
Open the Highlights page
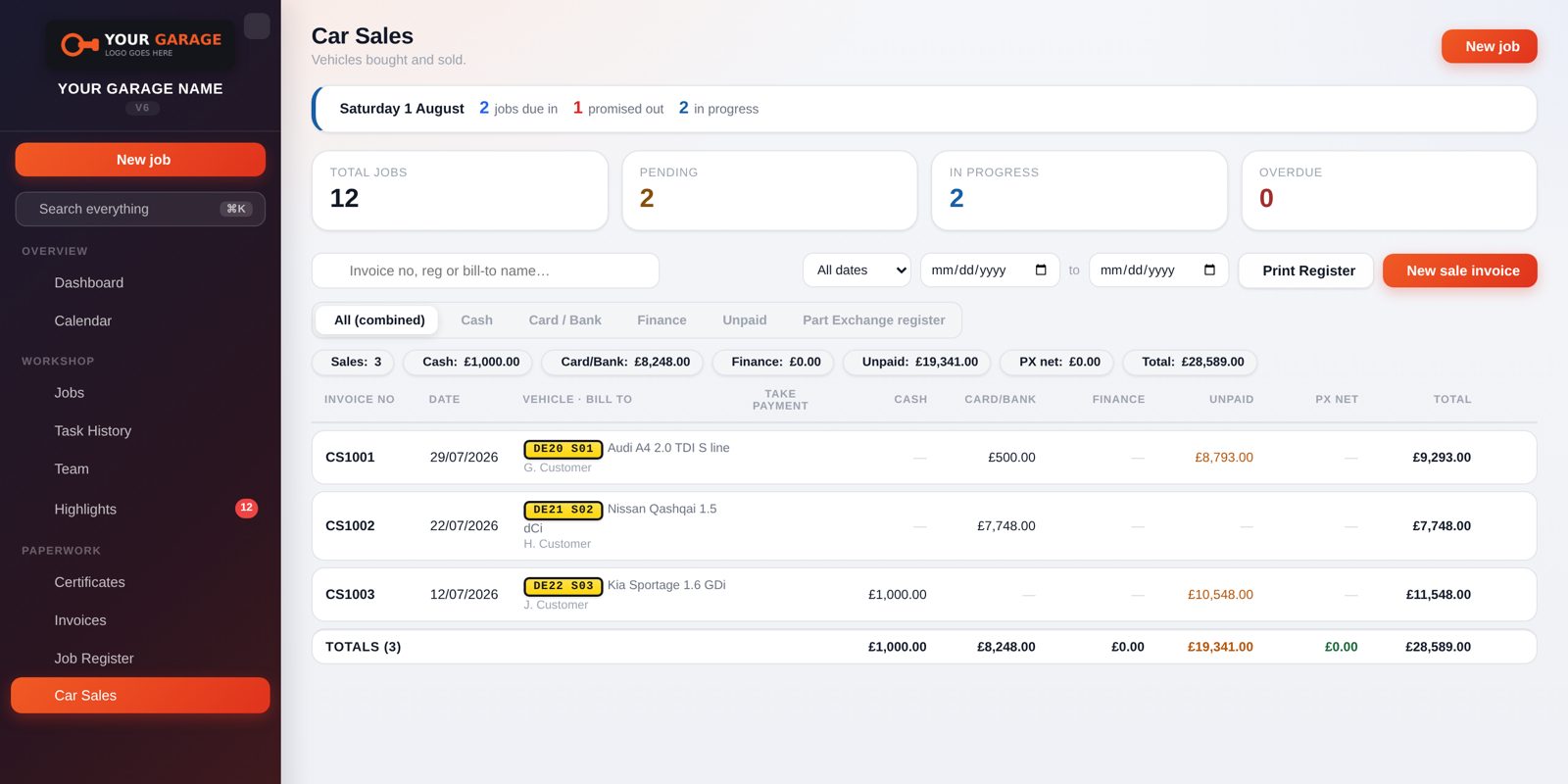[x=140, y=510]
